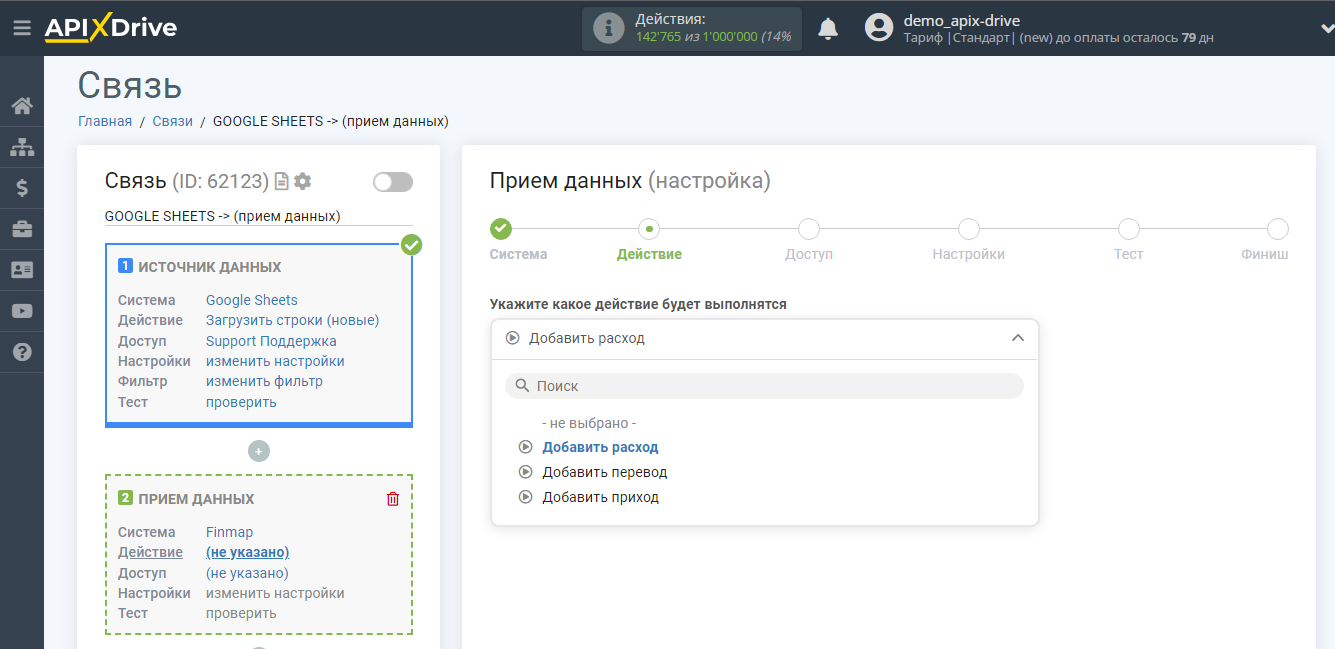Click the user avatar icon
The width and height of the screenshot is (1335, 649).
(879, 28)
